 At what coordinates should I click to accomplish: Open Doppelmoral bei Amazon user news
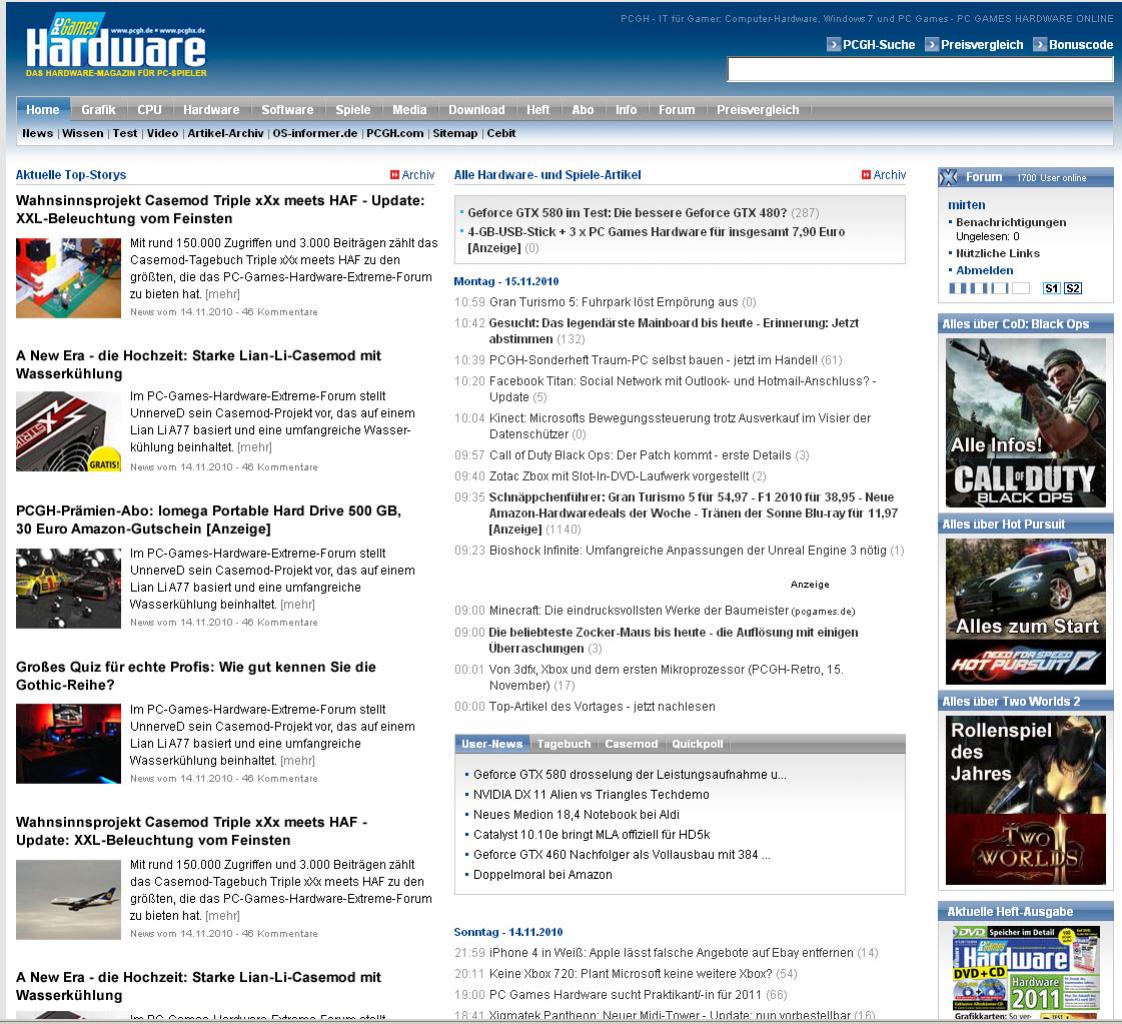[542, 874]
